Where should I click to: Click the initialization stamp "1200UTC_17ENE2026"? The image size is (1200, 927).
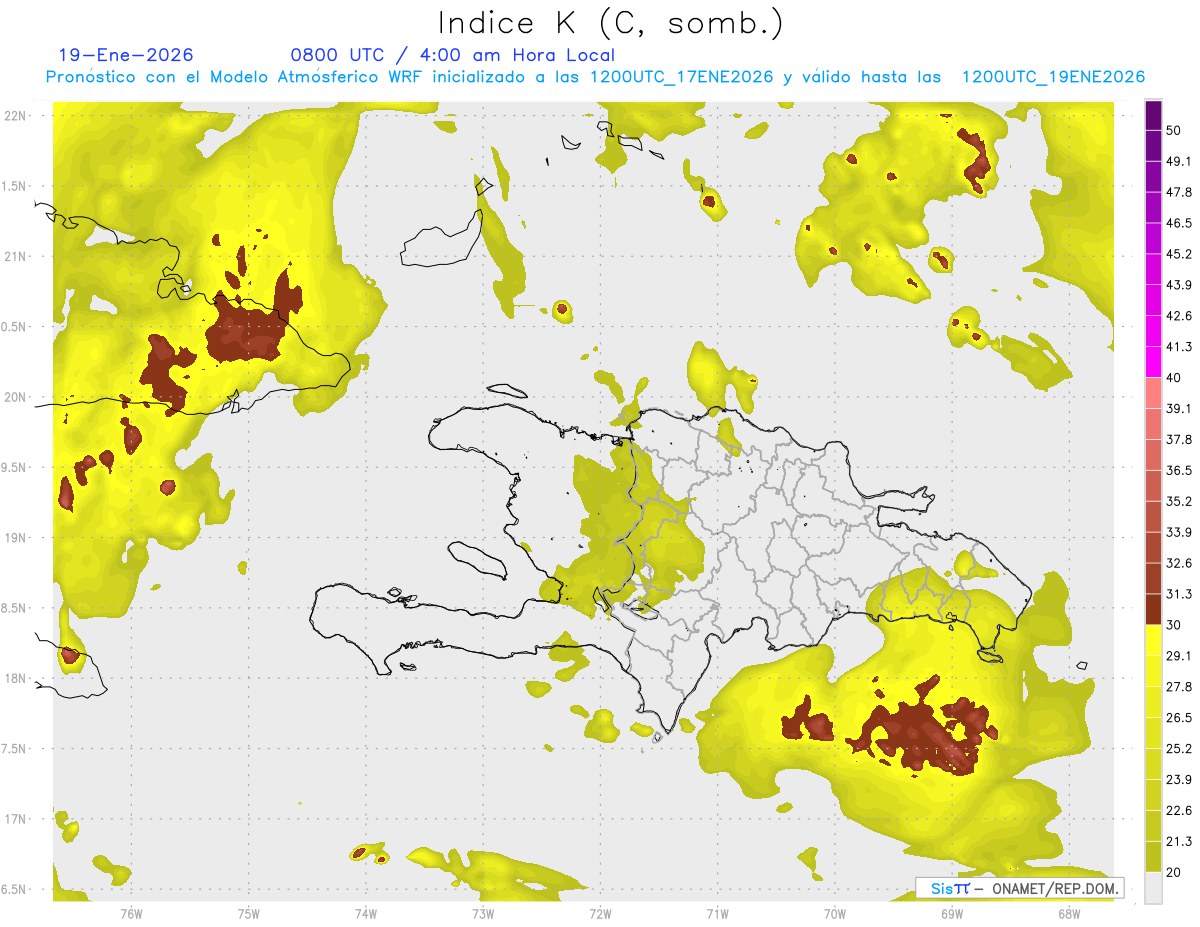682,77
